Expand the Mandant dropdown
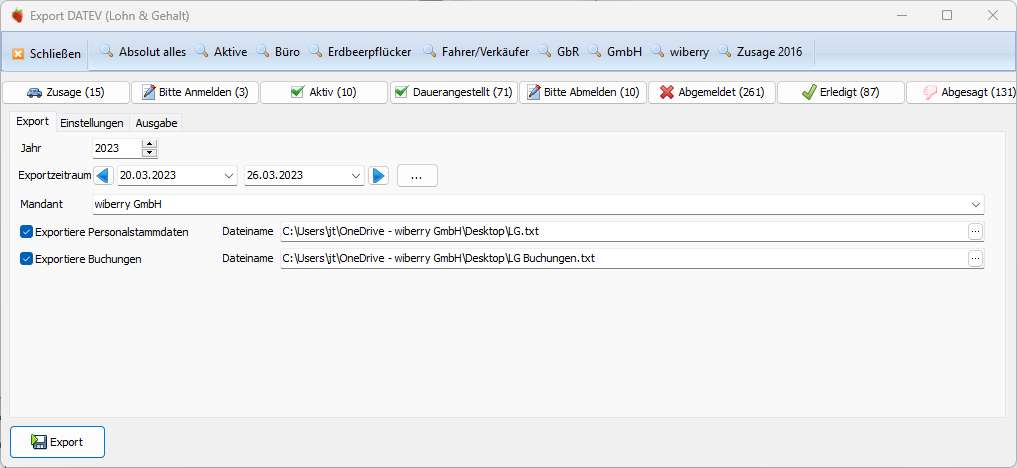This screenshot has height=468, width=1017. coord(975,204)
